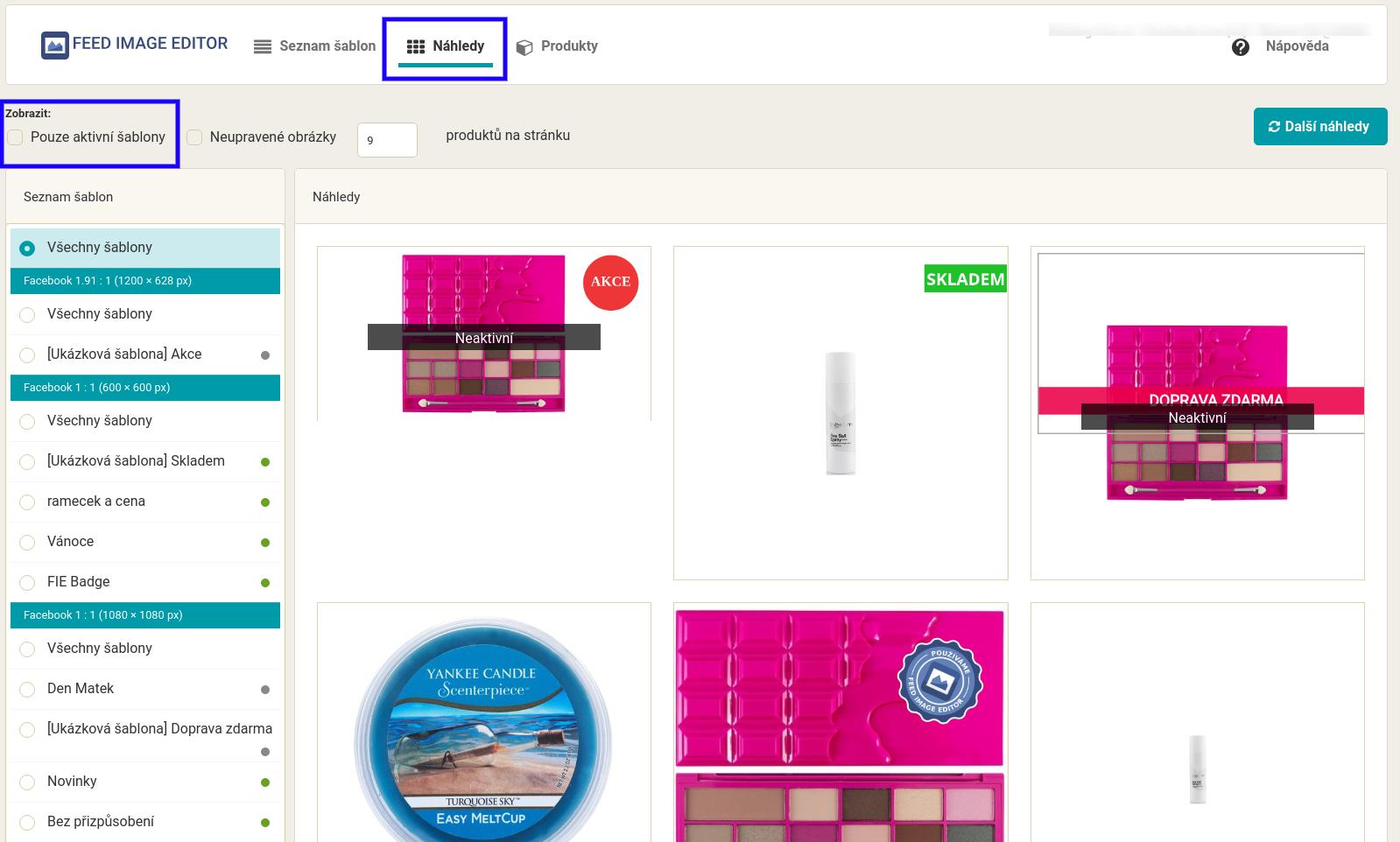Enable the Pouze aktivní šablony checkbox
The height and width of the screenshot is (842, 1400).
tap(15, 137)
